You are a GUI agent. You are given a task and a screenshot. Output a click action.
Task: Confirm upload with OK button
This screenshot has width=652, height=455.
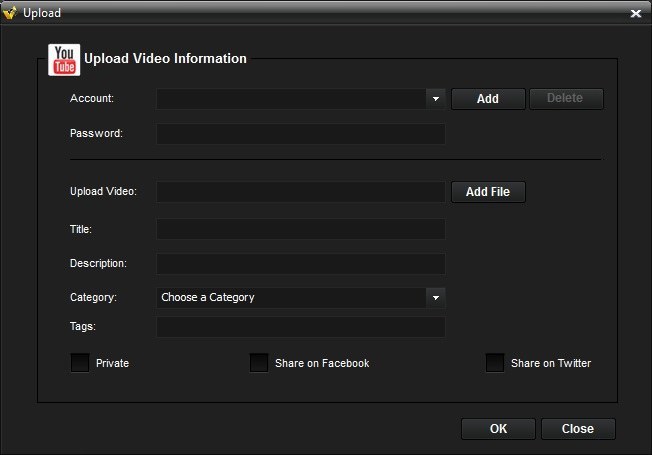click(498, 429)
